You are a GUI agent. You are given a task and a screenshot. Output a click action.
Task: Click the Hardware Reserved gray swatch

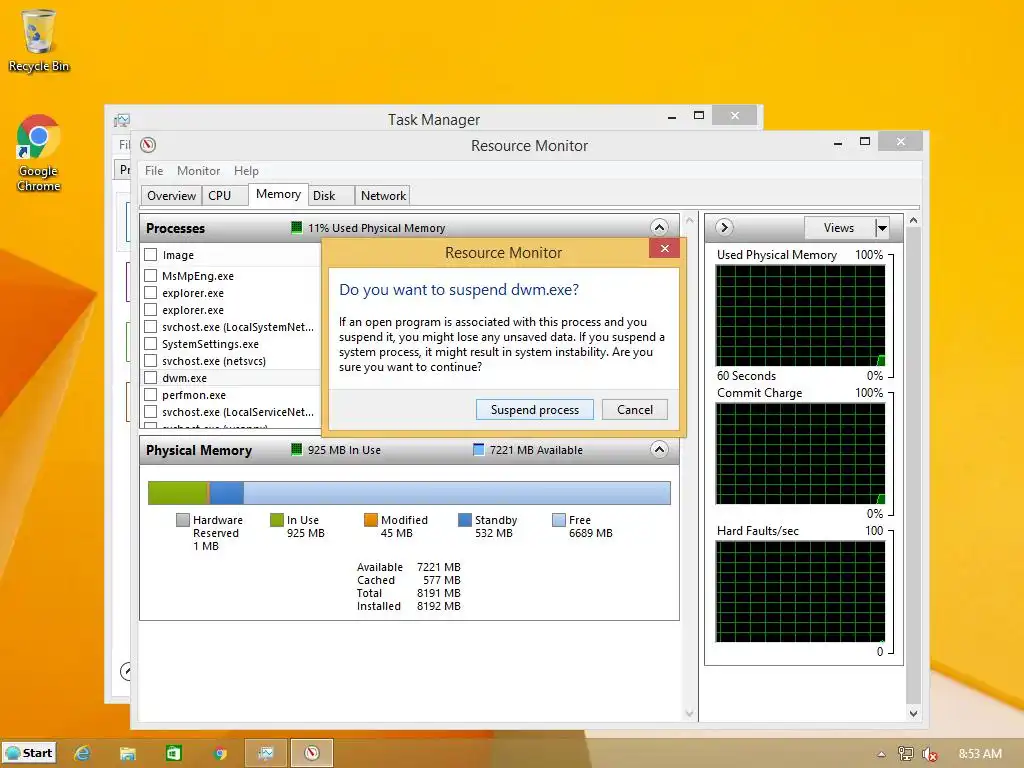coord(183,520)
